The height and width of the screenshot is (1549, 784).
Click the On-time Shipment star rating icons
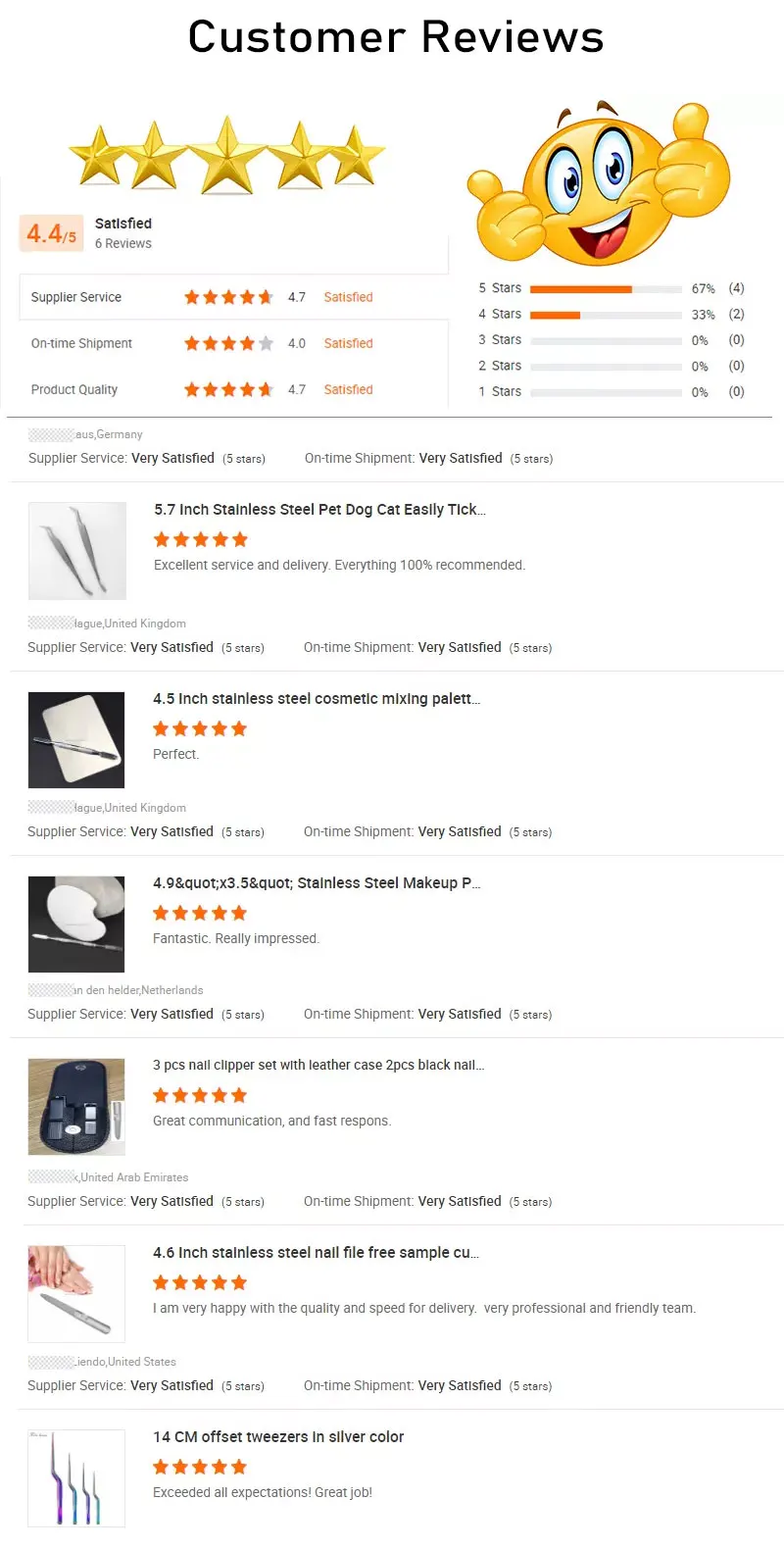[x=228, y=343]
